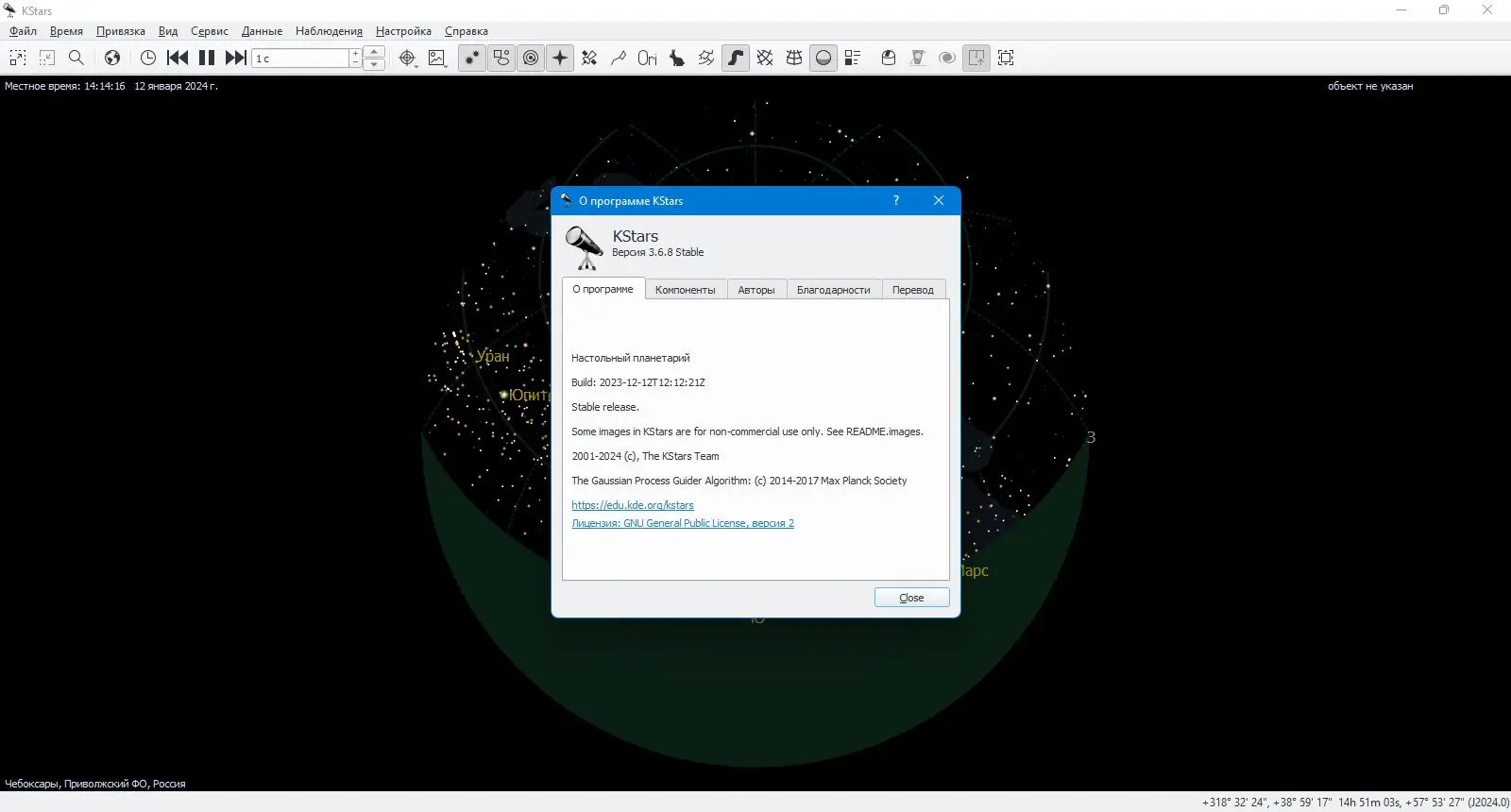
Task: Toggle constellation art rabbit icon
Action: [x=677, y=58]
